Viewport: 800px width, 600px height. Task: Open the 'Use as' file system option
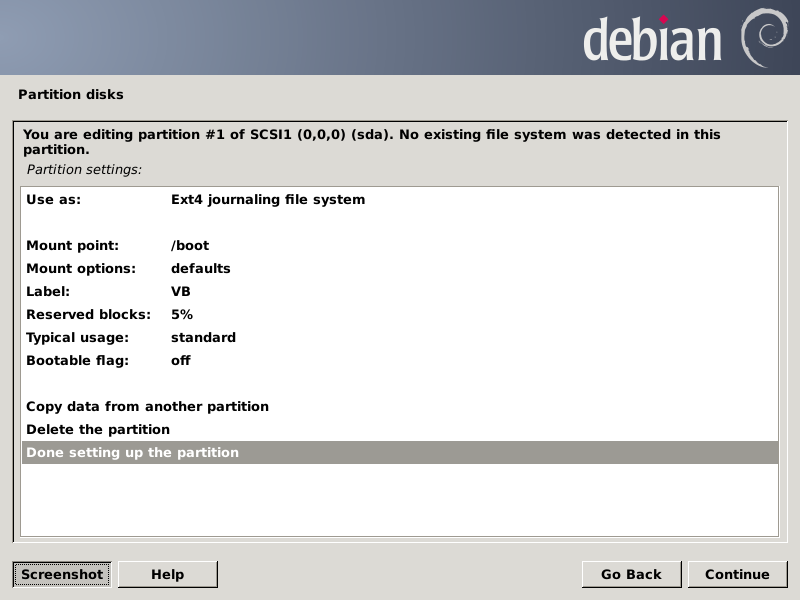54,199
